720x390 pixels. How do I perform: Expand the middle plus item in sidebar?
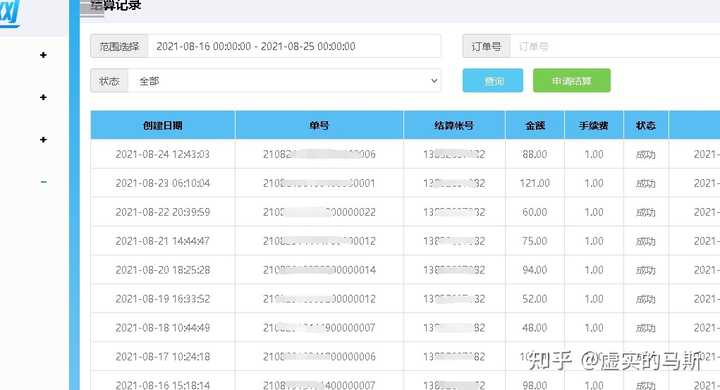44,97
